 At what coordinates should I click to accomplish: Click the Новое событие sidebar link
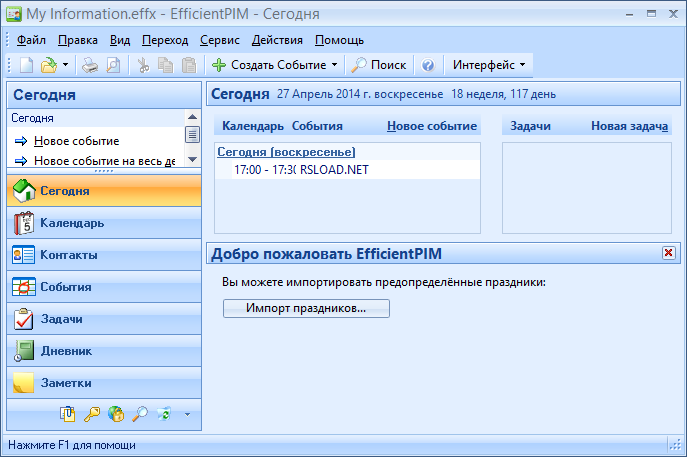coord(76,141)
